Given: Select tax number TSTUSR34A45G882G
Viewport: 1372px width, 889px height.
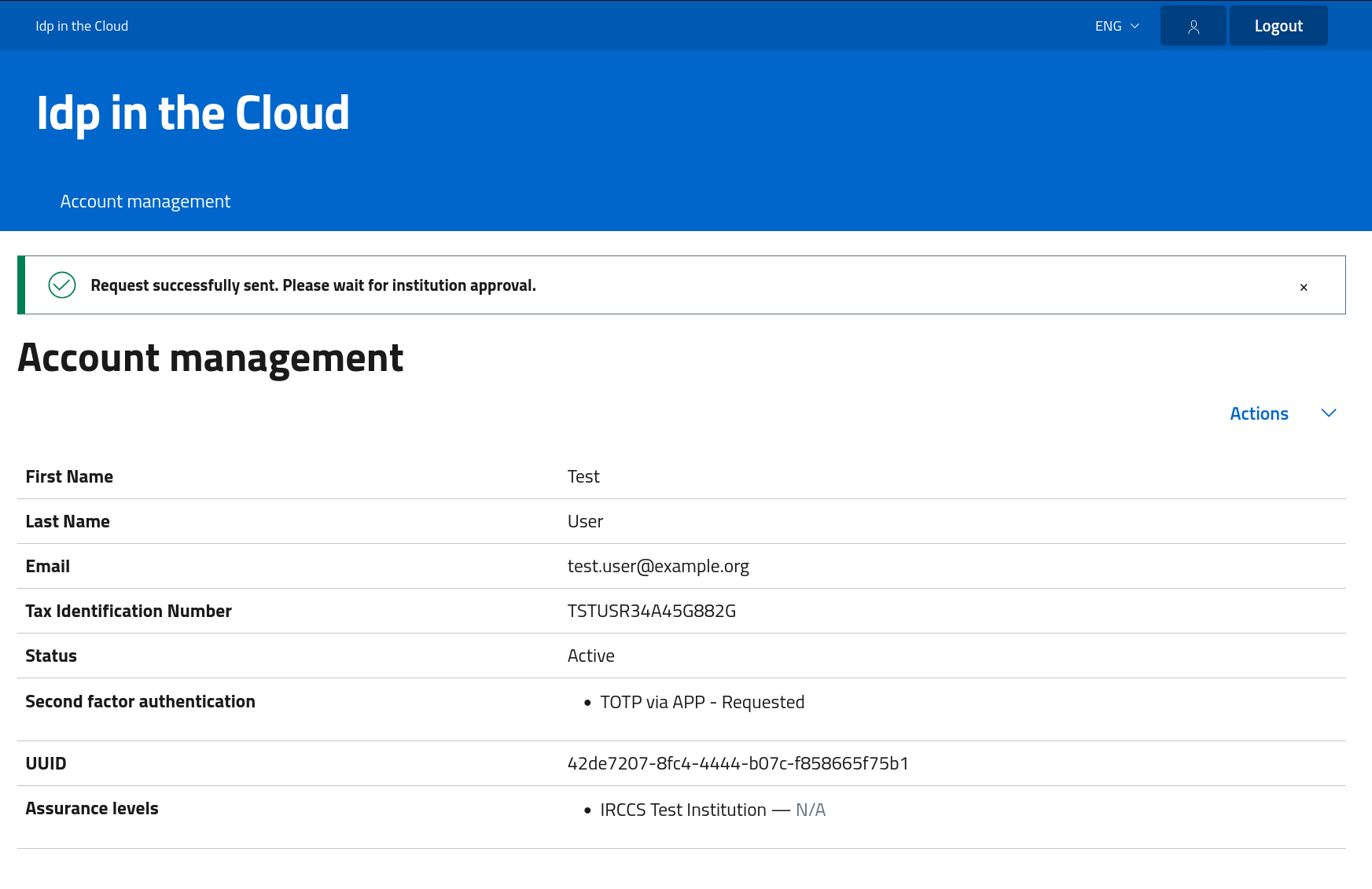Looking at the screenshot, I should pos(652,611).
